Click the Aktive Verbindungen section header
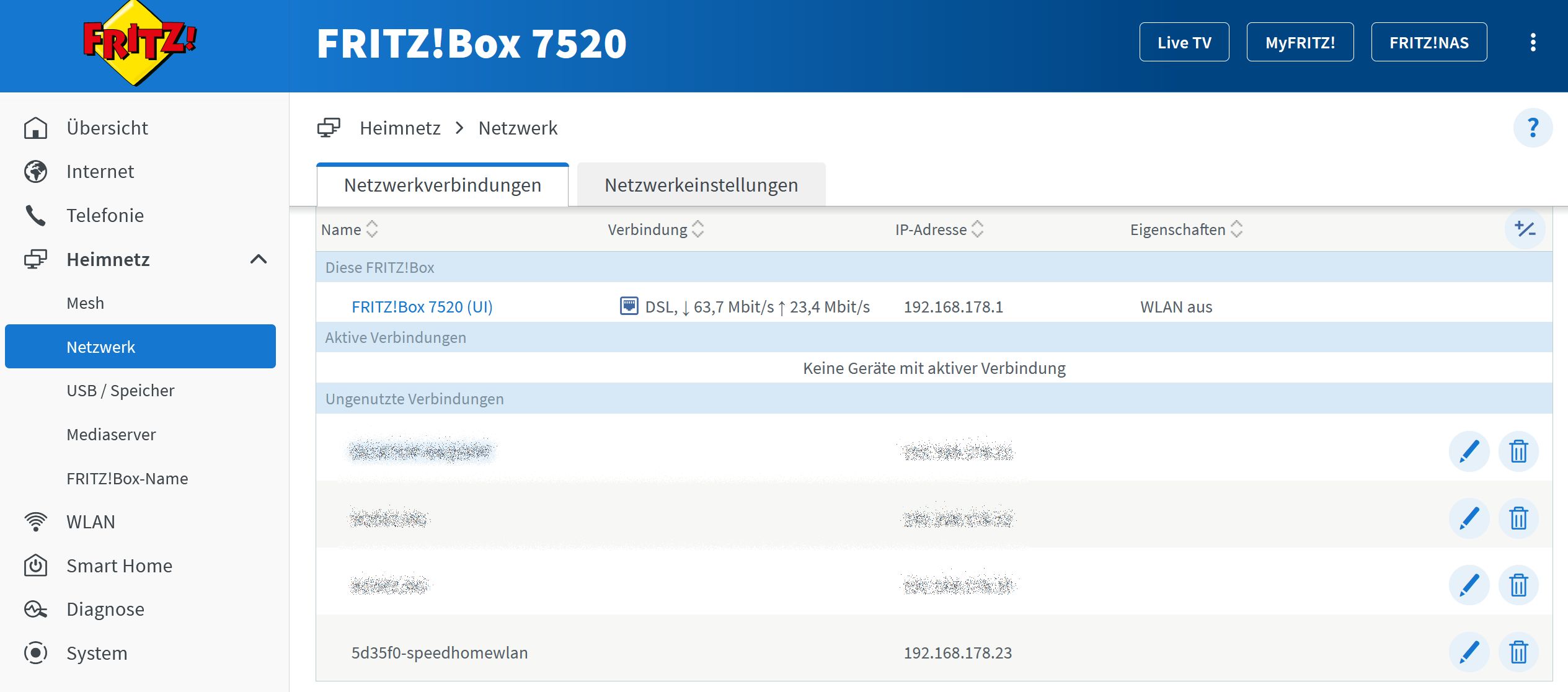This screenshot has width=1568, height=692. (934, 337)
